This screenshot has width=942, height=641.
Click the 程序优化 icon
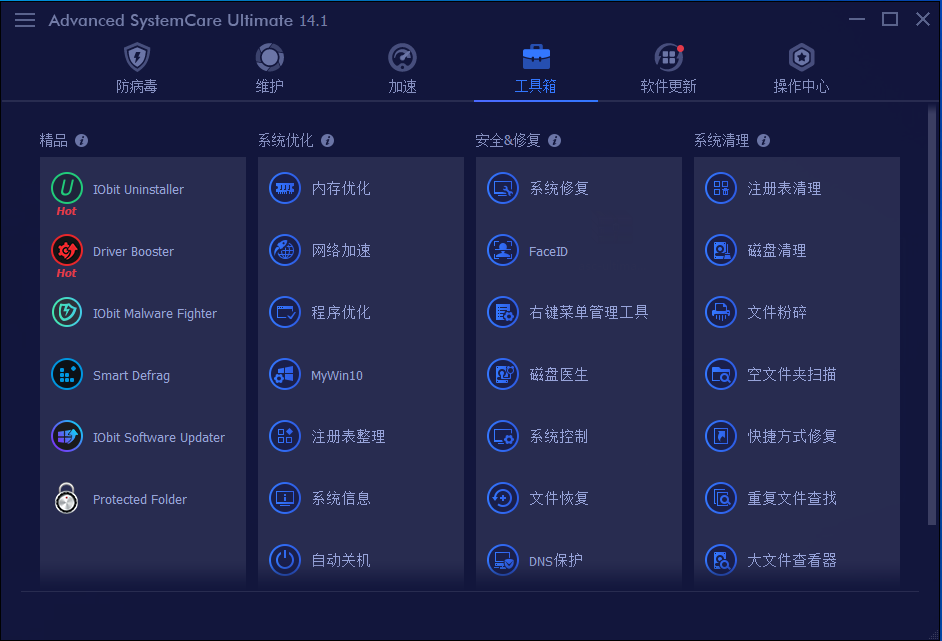click(285, 312)
